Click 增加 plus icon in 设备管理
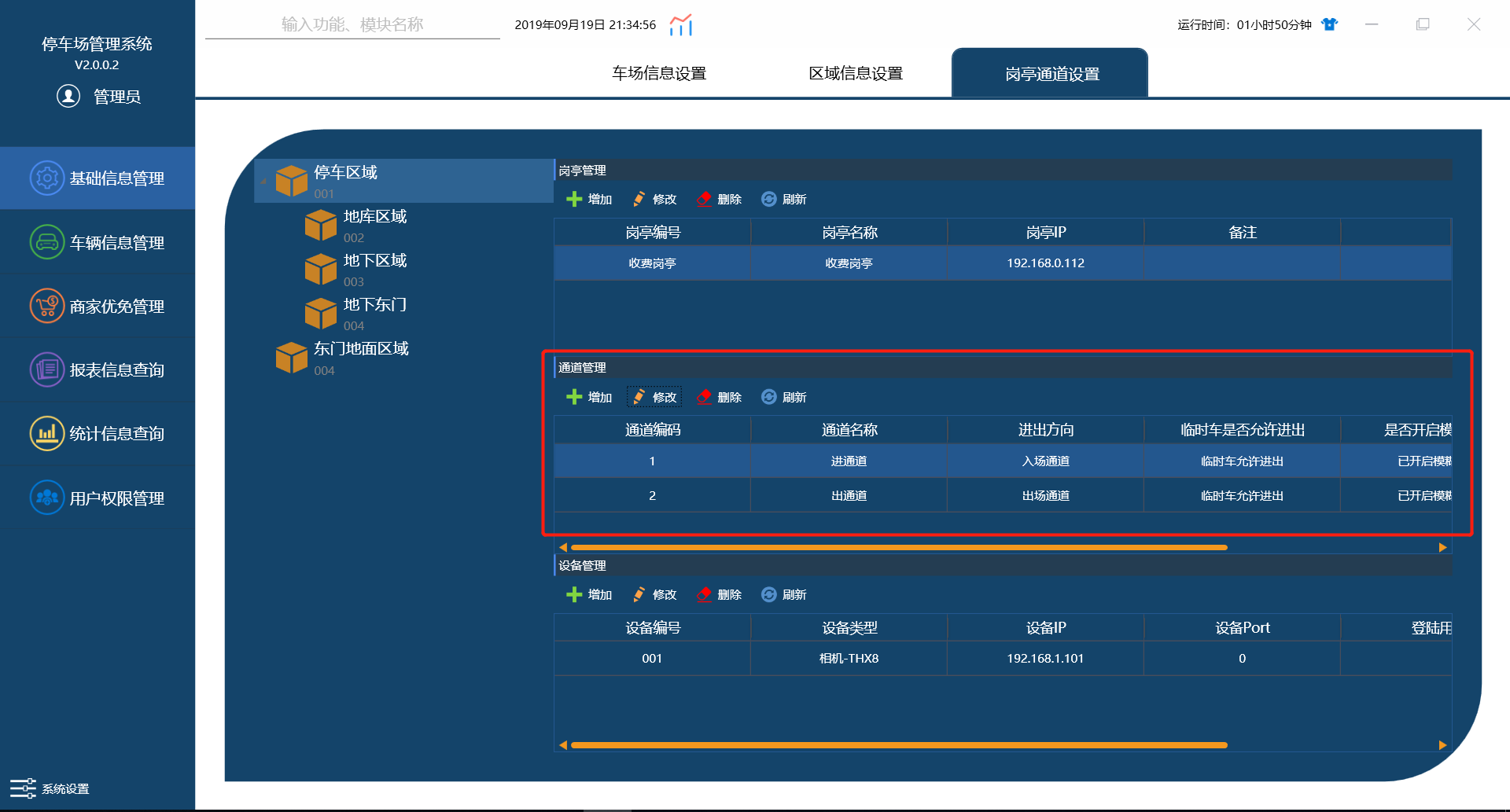1510x812 pixels. click(574, 594)
